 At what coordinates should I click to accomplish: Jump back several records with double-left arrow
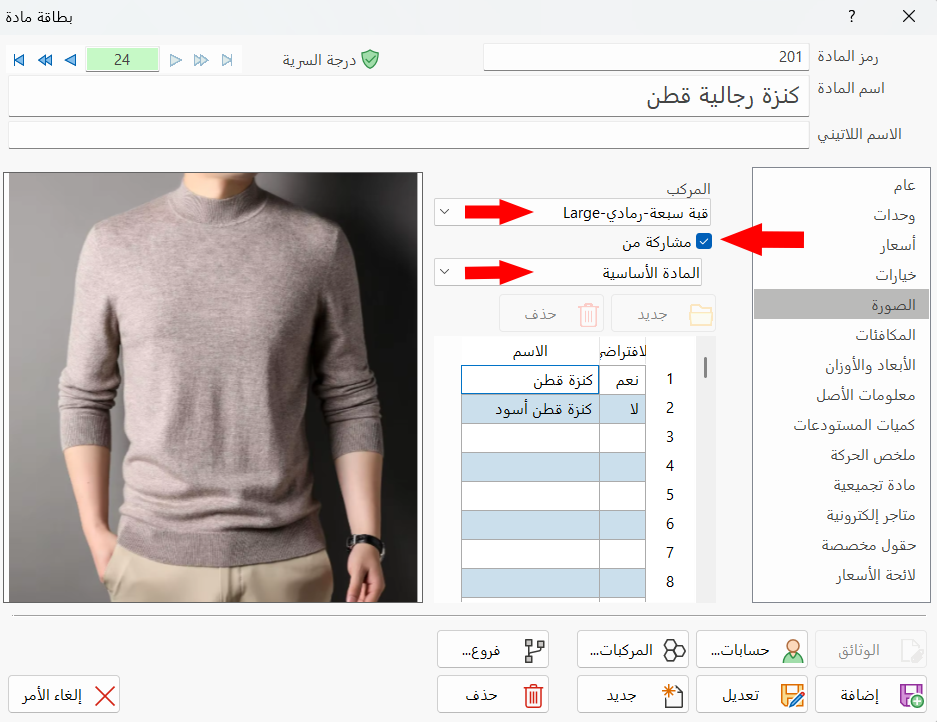pyautogui.click(x=45, y=60)
